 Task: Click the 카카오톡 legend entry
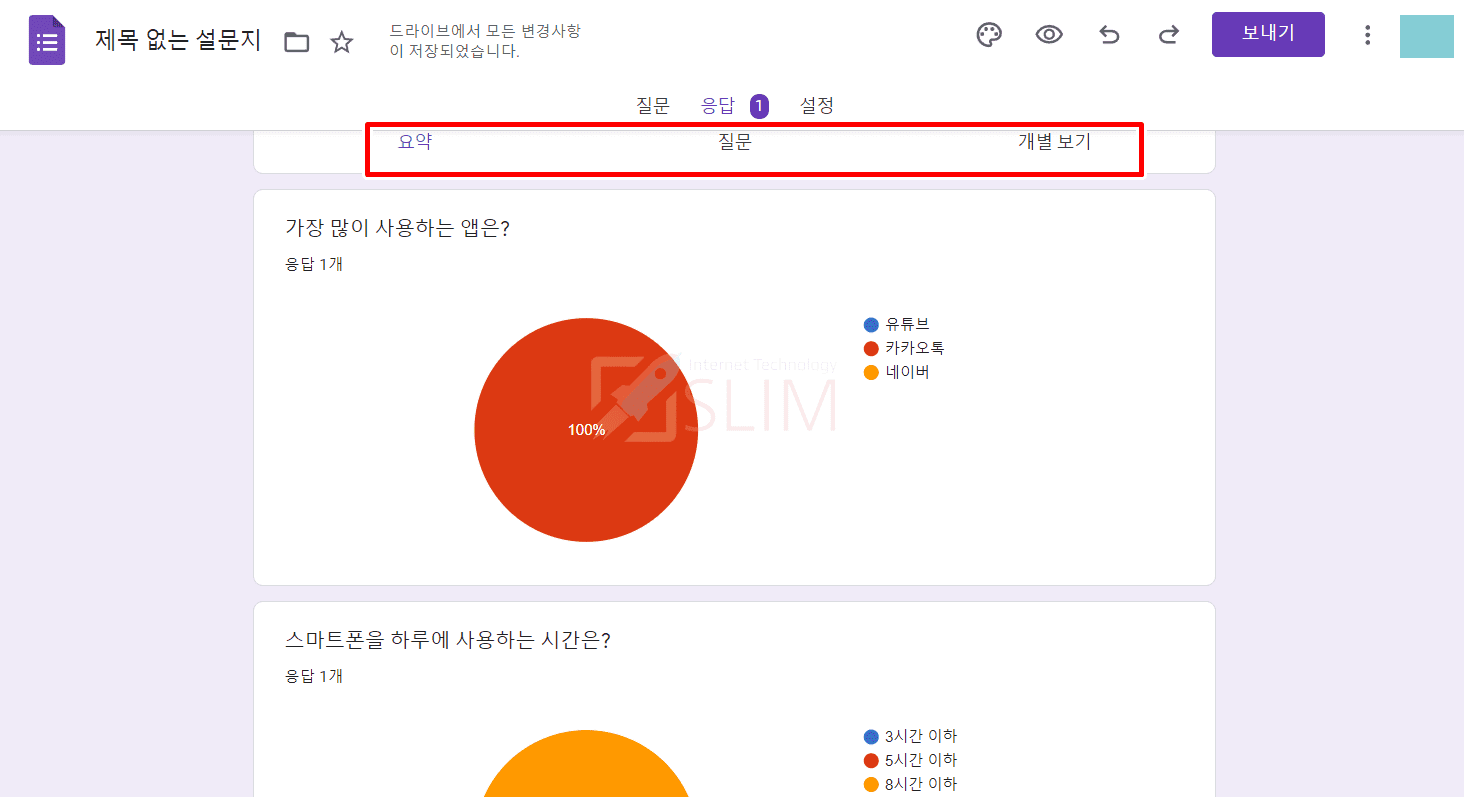coord(904,348)
